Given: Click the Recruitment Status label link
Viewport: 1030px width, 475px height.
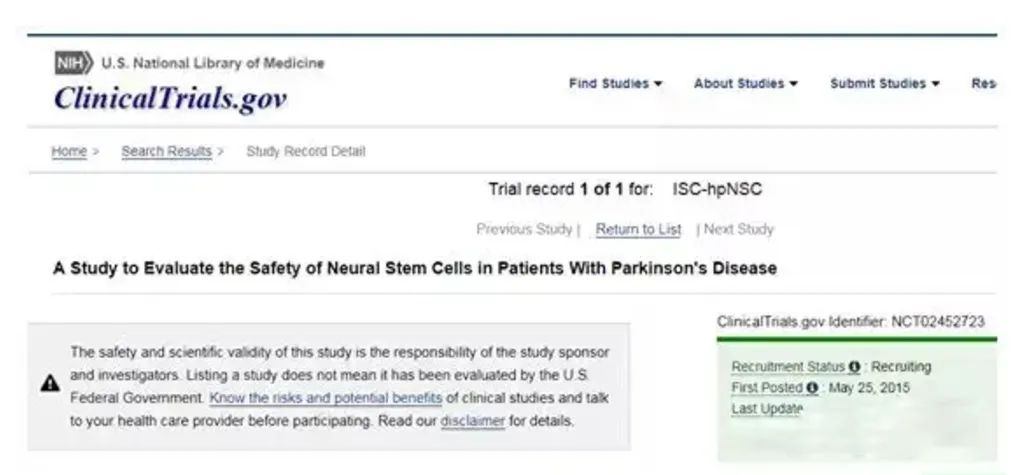Looking at the screenshot, I should (x=788, y=367).
